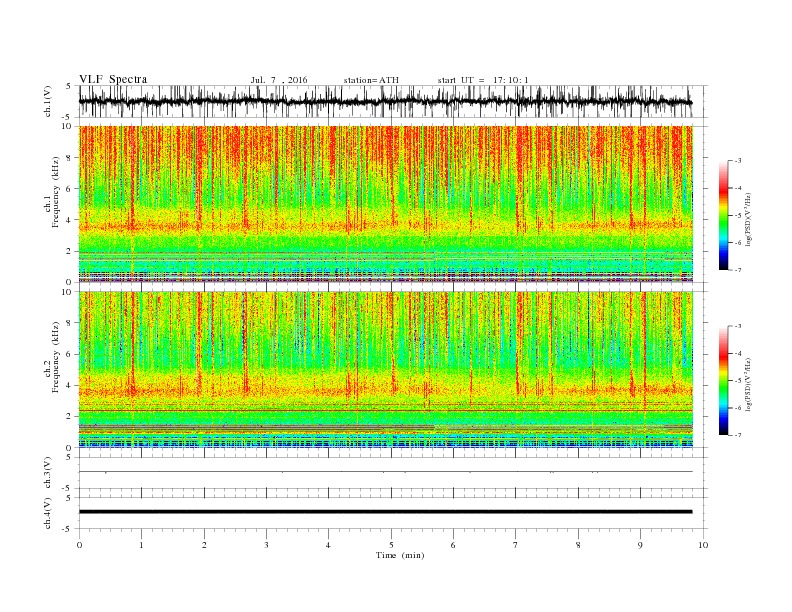Click the "-5" label on ch.1 colorbar

pos(738,215)
